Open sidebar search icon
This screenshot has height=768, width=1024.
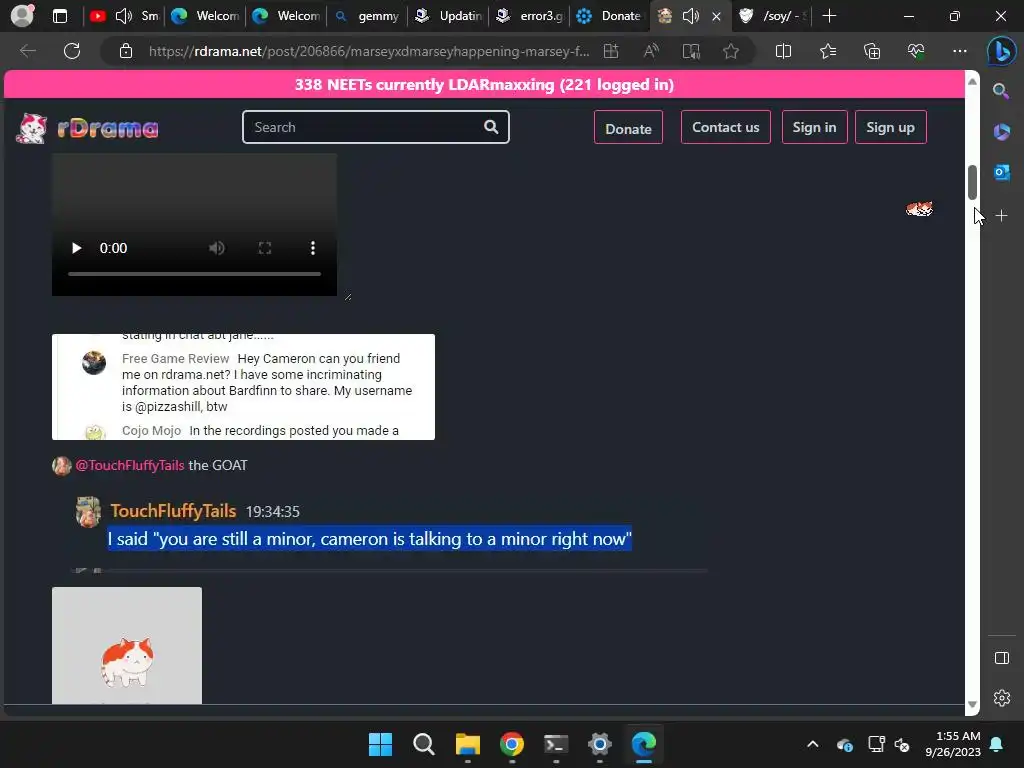click(1001, 91)
